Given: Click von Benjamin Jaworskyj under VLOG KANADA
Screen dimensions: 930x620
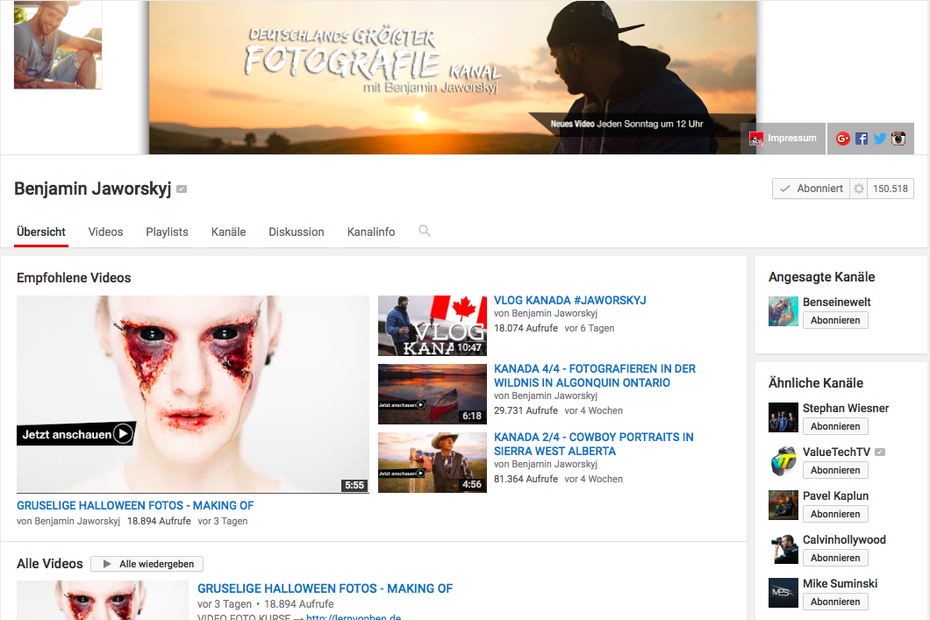Looking at the screenshot, I should point(546,313).
